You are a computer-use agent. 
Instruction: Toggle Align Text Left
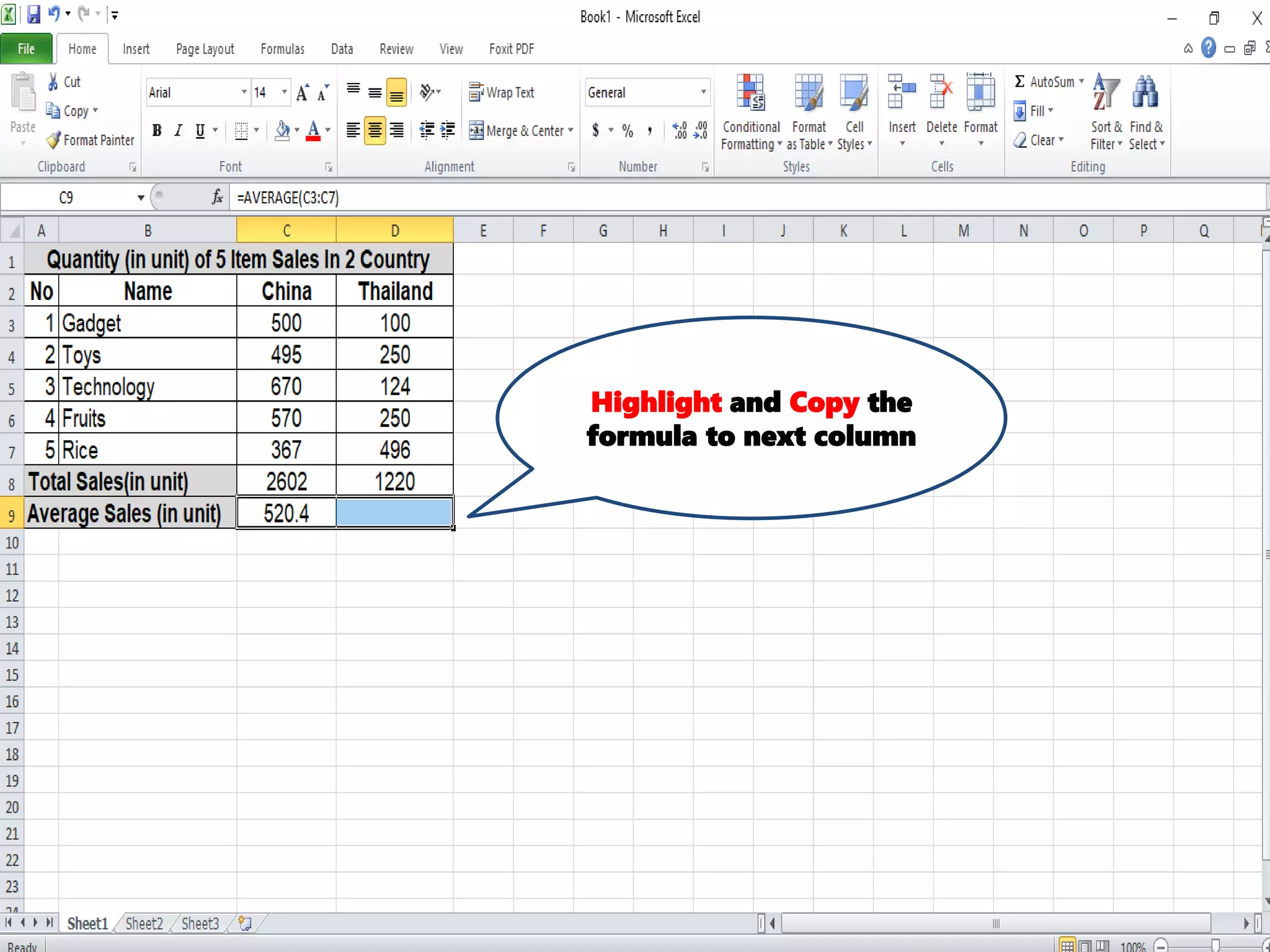click(x=353, y=130)
